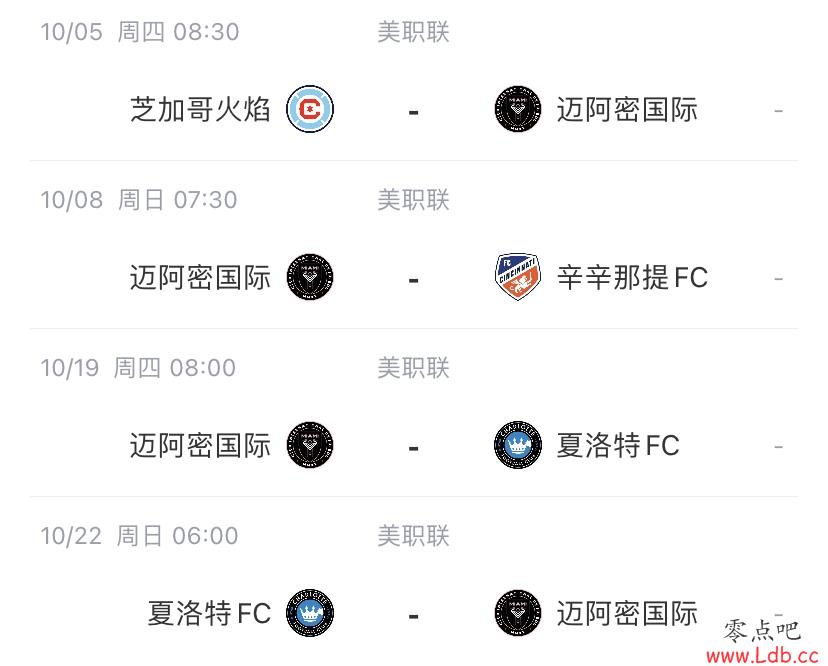Viewport: 828px width, 666px height.
Task: Select 迈阿密国际 name in the 10/08 match
Action: 200,277
